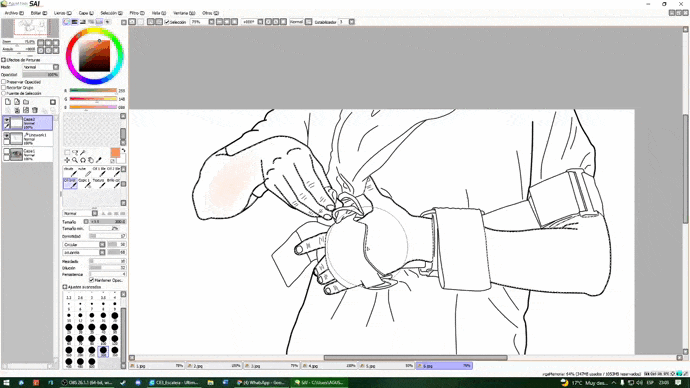Expand Ajustes avanzados section
The image size is (690, 388).
(x=65, y=287)
